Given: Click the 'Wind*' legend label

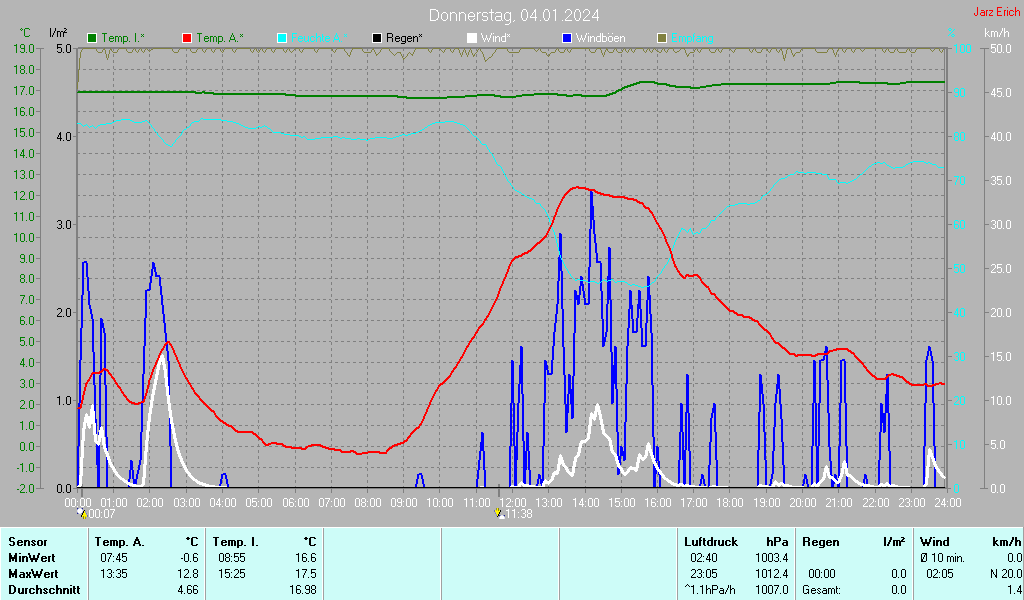Looking at the screenshot, I should (x=496, y=38).
